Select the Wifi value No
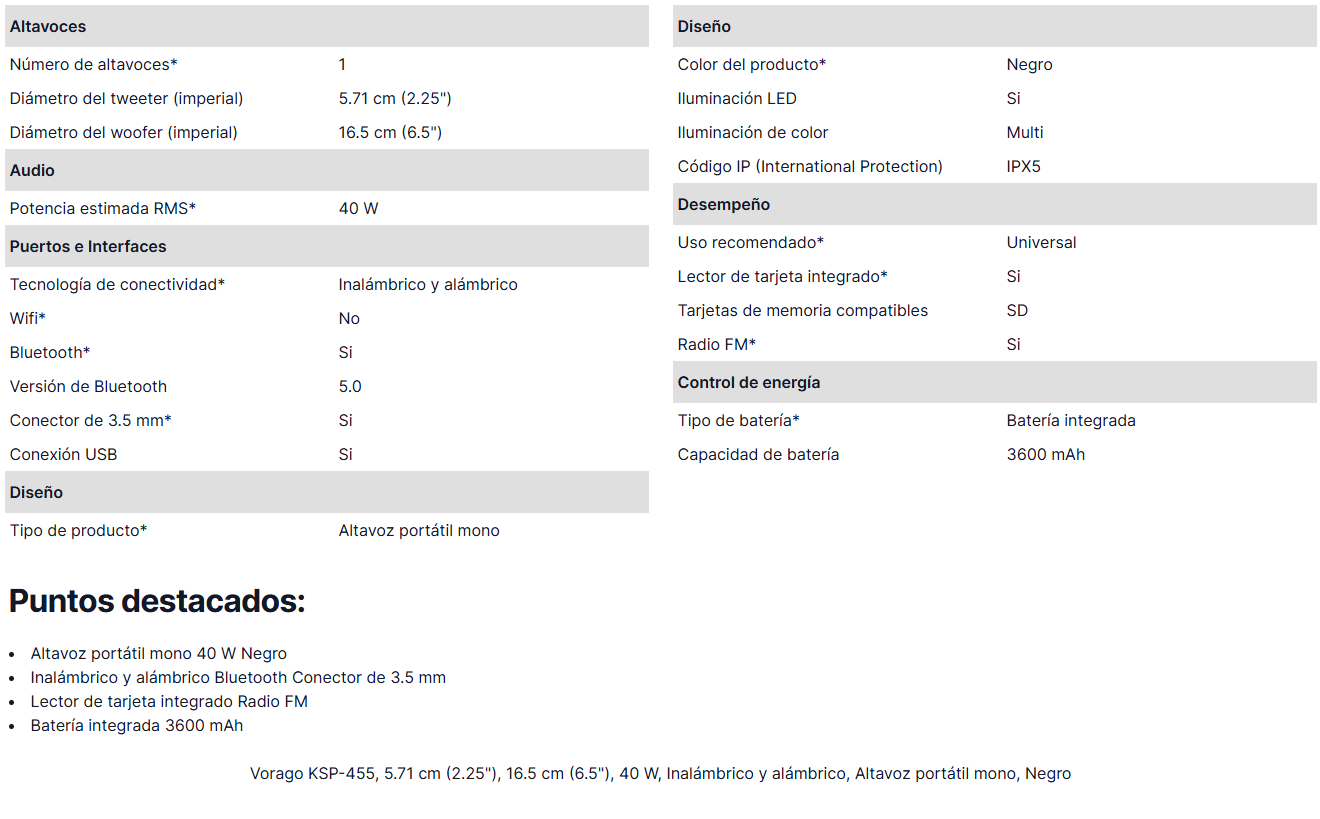The width and height of the screenshot is (1320, 819). click(349, 319)
